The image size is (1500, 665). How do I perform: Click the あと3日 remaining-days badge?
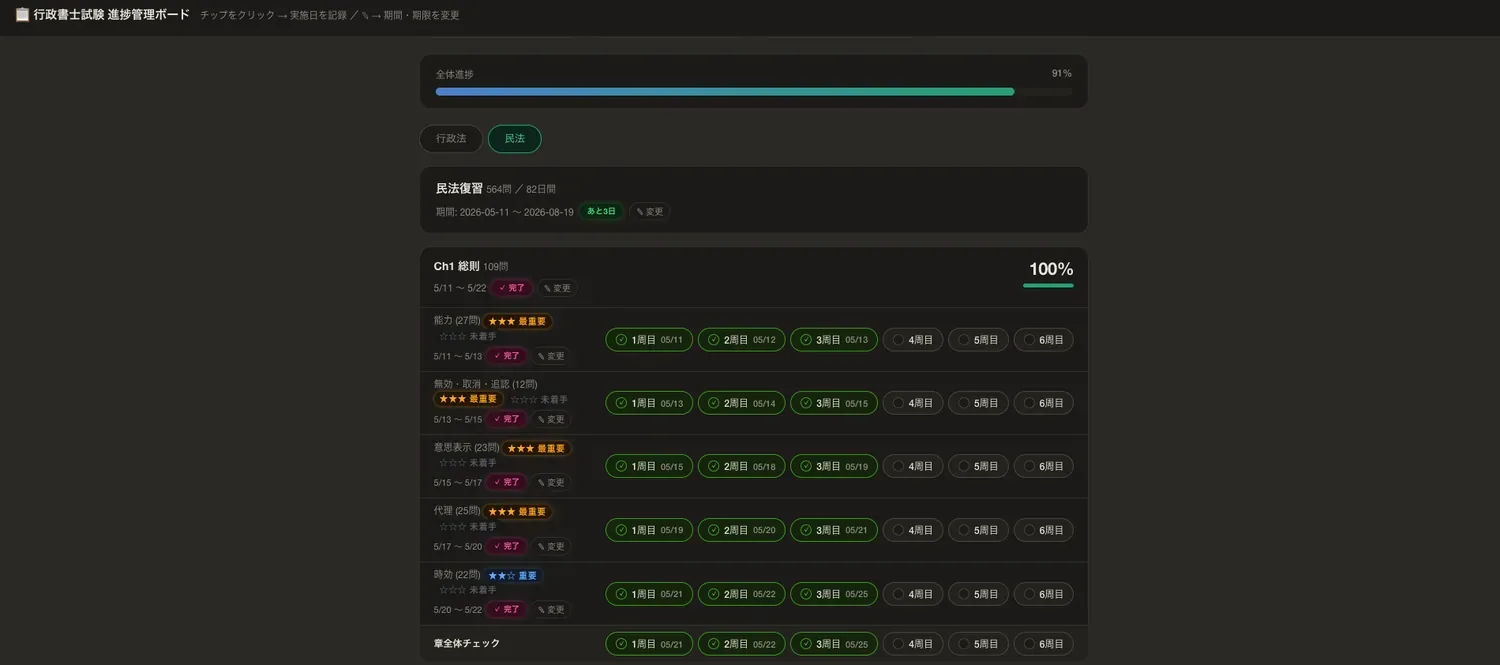pyautogui.click(x=601, y=212)
